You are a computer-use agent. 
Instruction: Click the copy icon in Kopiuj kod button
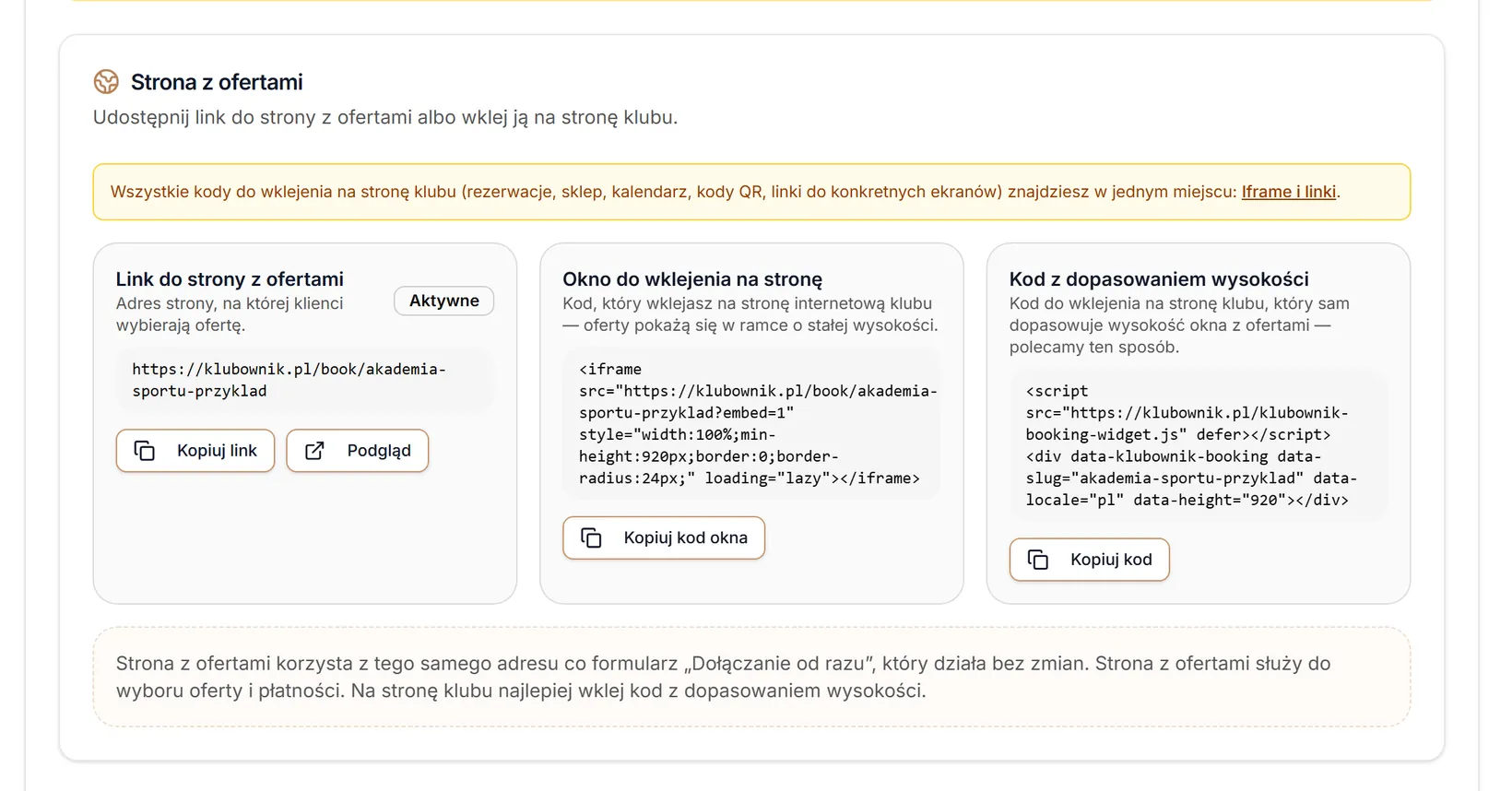1038,560
